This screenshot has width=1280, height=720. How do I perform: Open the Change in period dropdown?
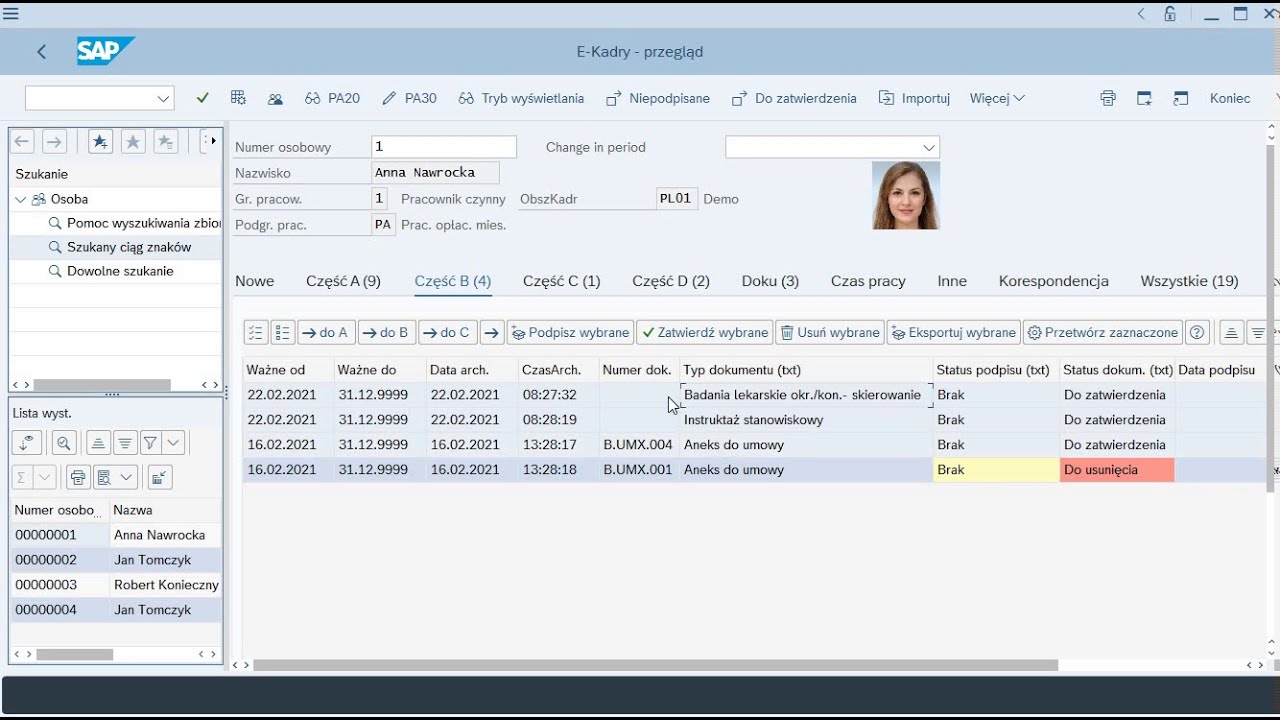(x=929, y=147)
